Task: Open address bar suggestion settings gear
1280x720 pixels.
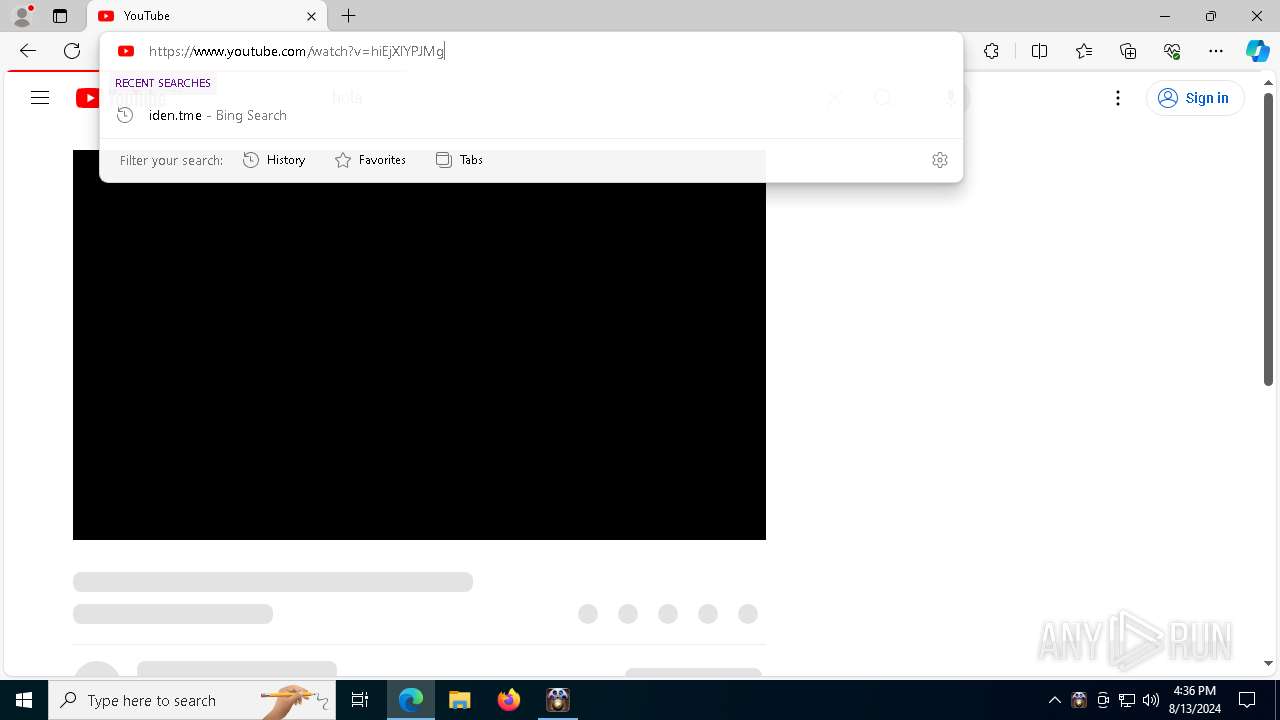Action: tap(940, 160)
